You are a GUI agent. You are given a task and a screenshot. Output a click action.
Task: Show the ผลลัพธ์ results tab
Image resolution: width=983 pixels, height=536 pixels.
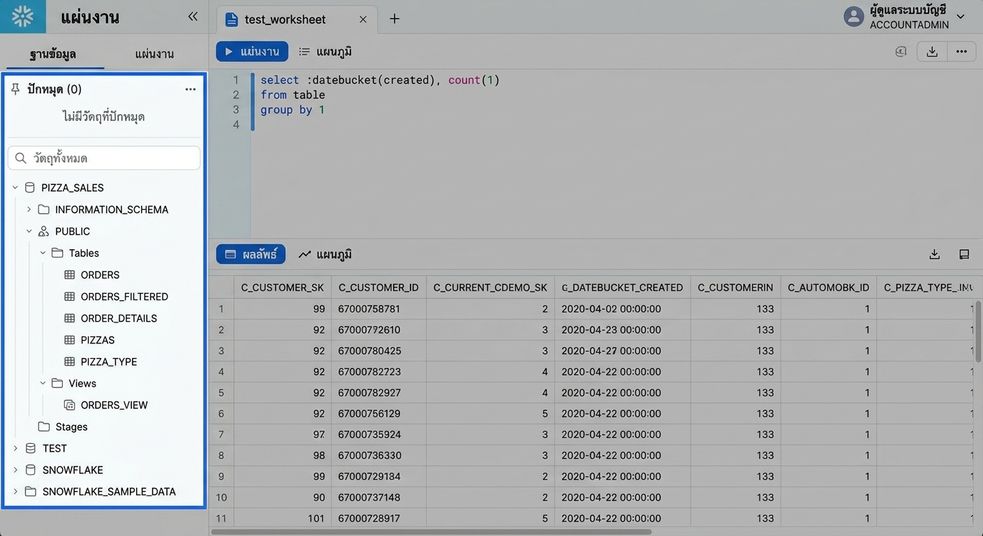(251, 255)
